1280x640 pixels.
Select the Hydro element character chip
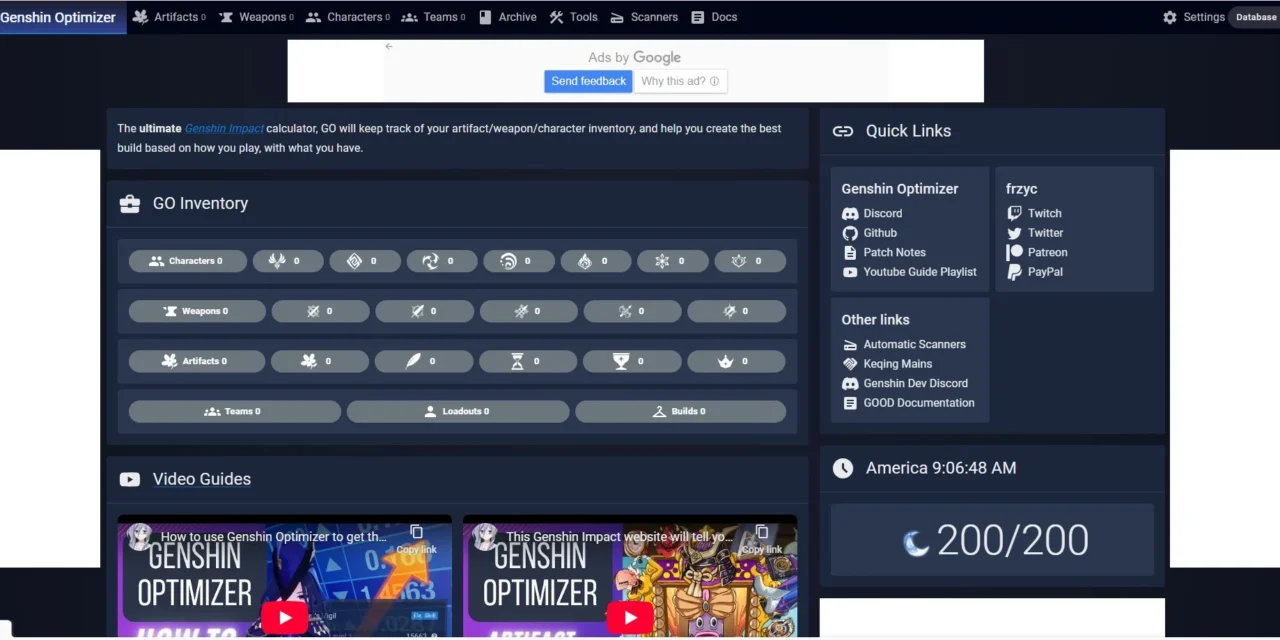click(519, 261)
